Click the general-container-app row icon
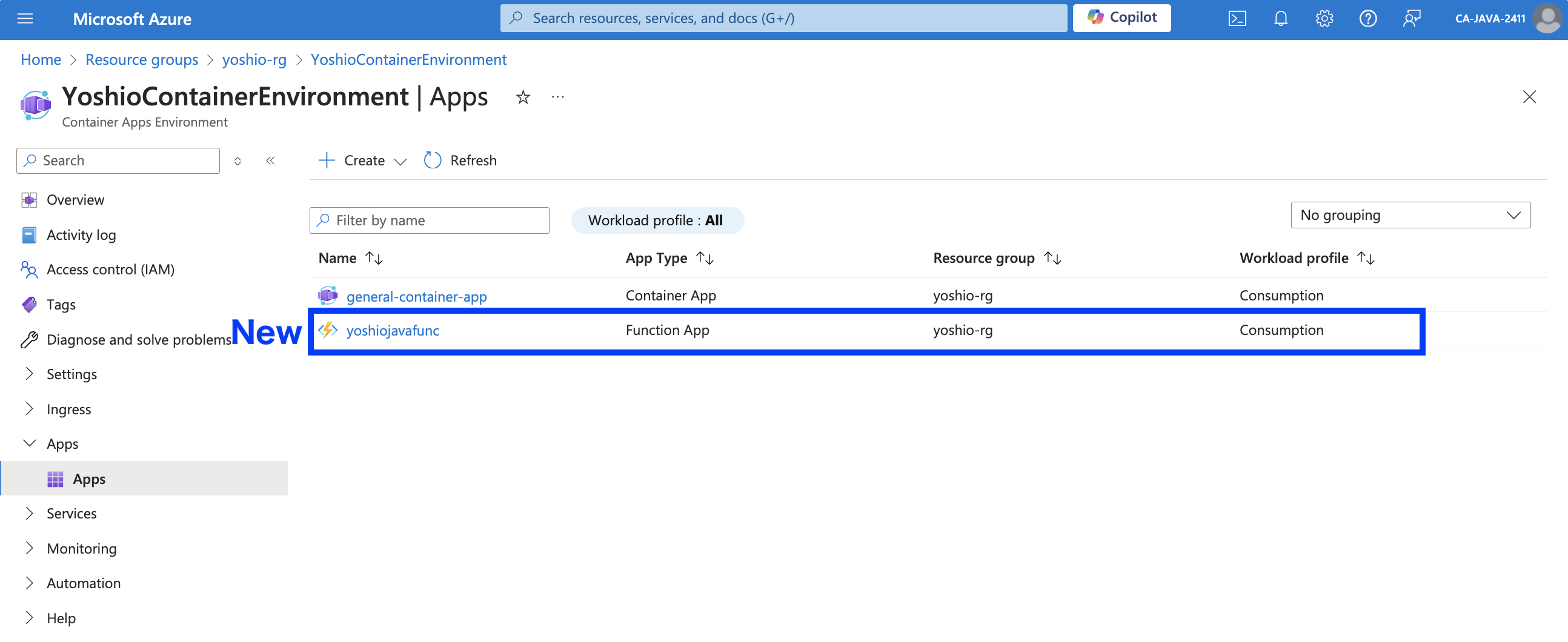1568x642 pixels. 328,296
